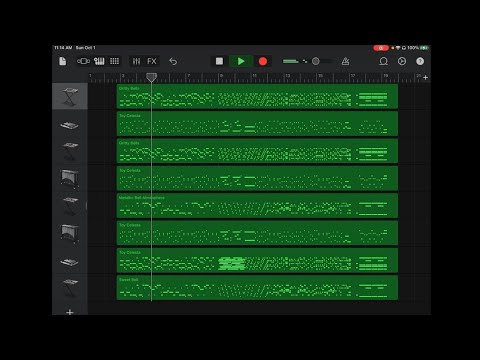Open the help question mark icon

click(x=420, y=61)
